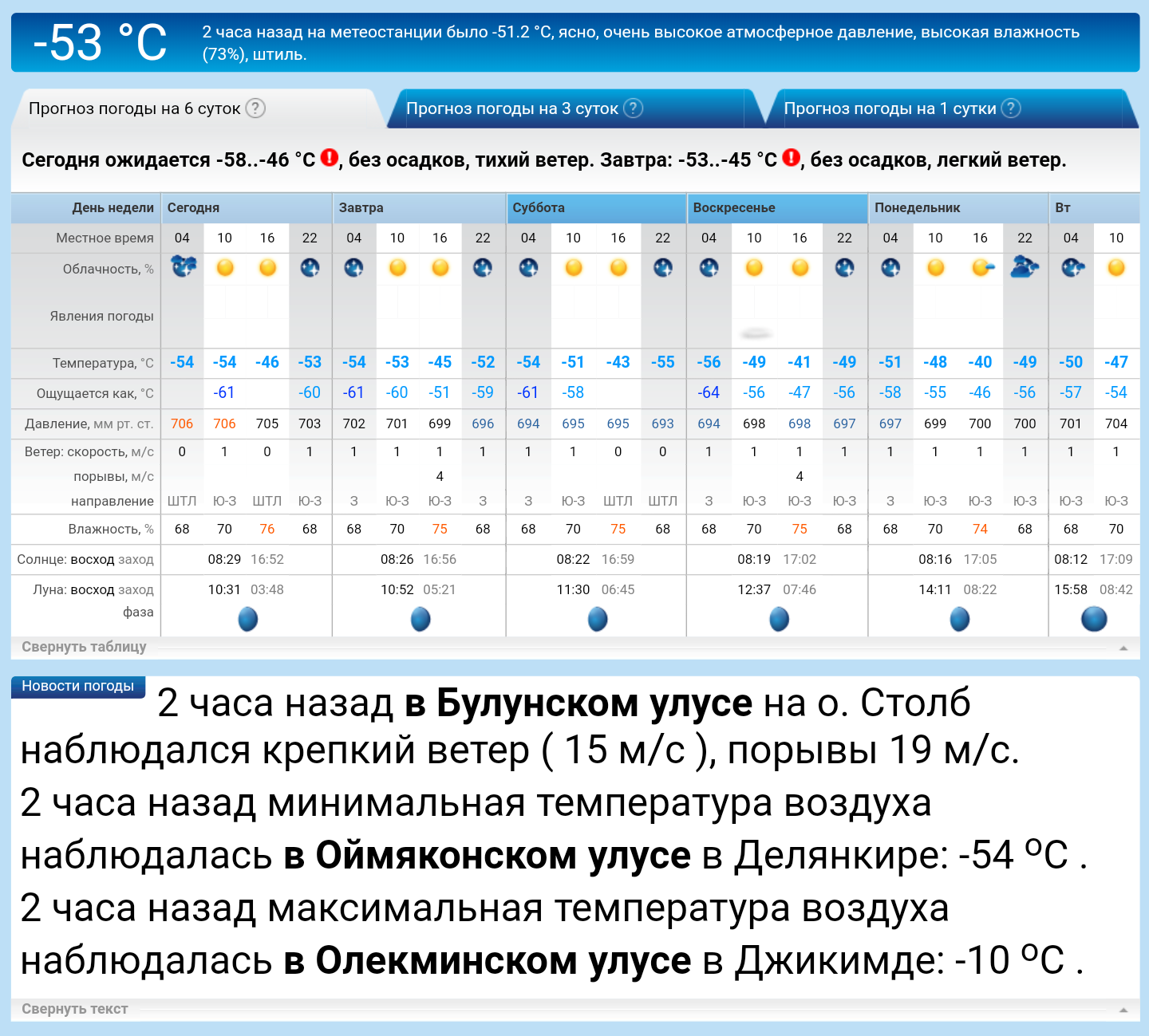Click humidity 74 under Понедельник 16
The width and height of the screenshot is (1149, 1036).
980,529
